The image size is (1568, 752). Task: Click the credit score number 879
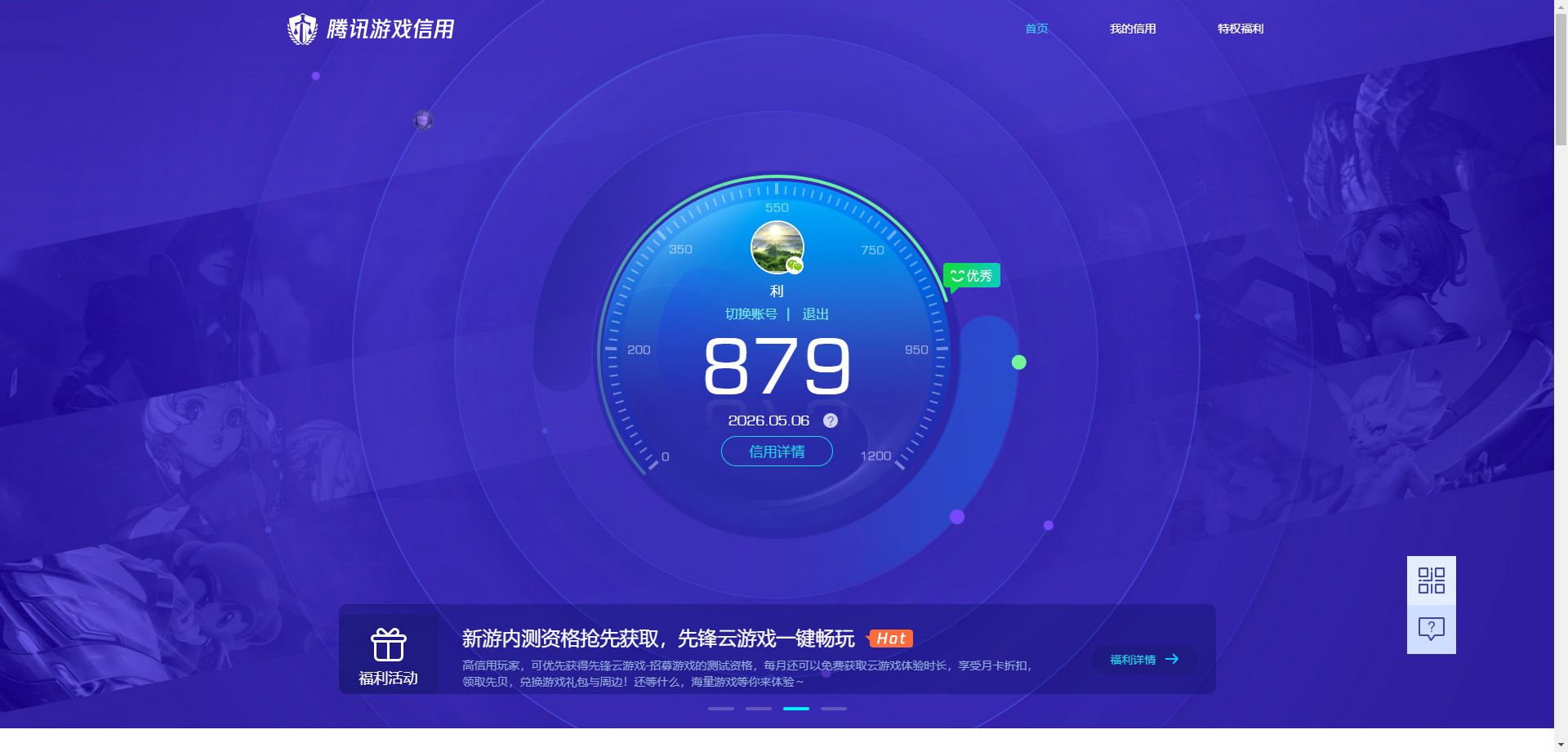pyautogui.click(x=777, y=367)
